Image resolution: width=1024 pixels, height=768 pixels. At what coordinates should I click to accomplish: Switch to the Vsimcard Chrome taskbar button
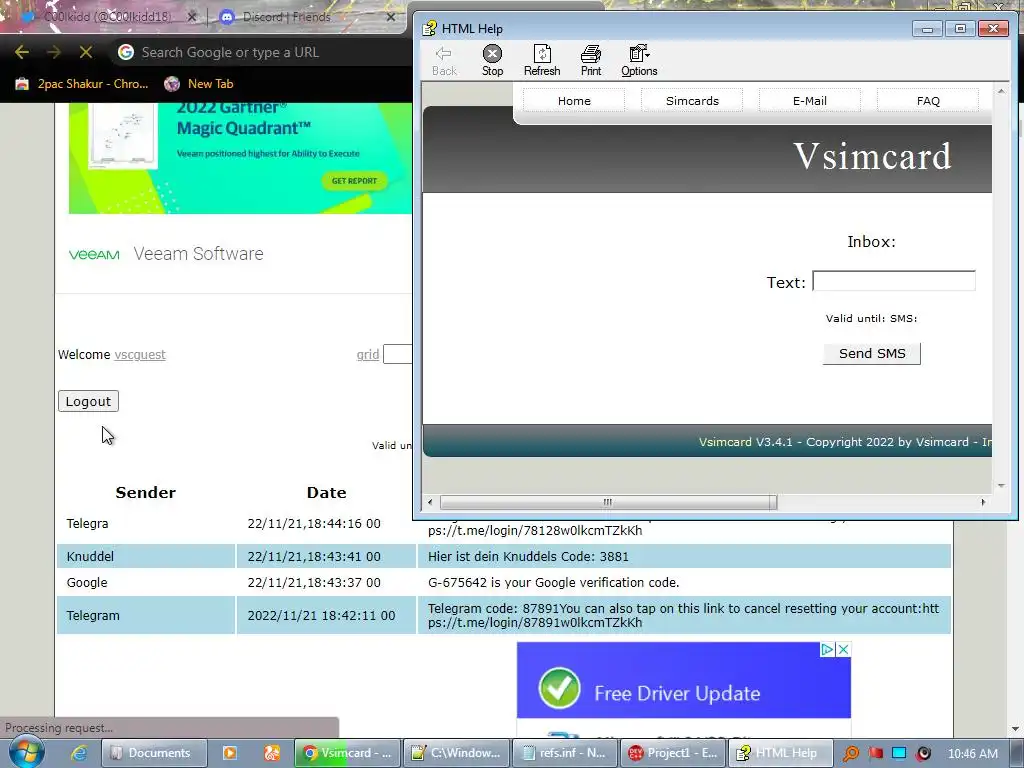pyautogui.click(x=347, y=753)
